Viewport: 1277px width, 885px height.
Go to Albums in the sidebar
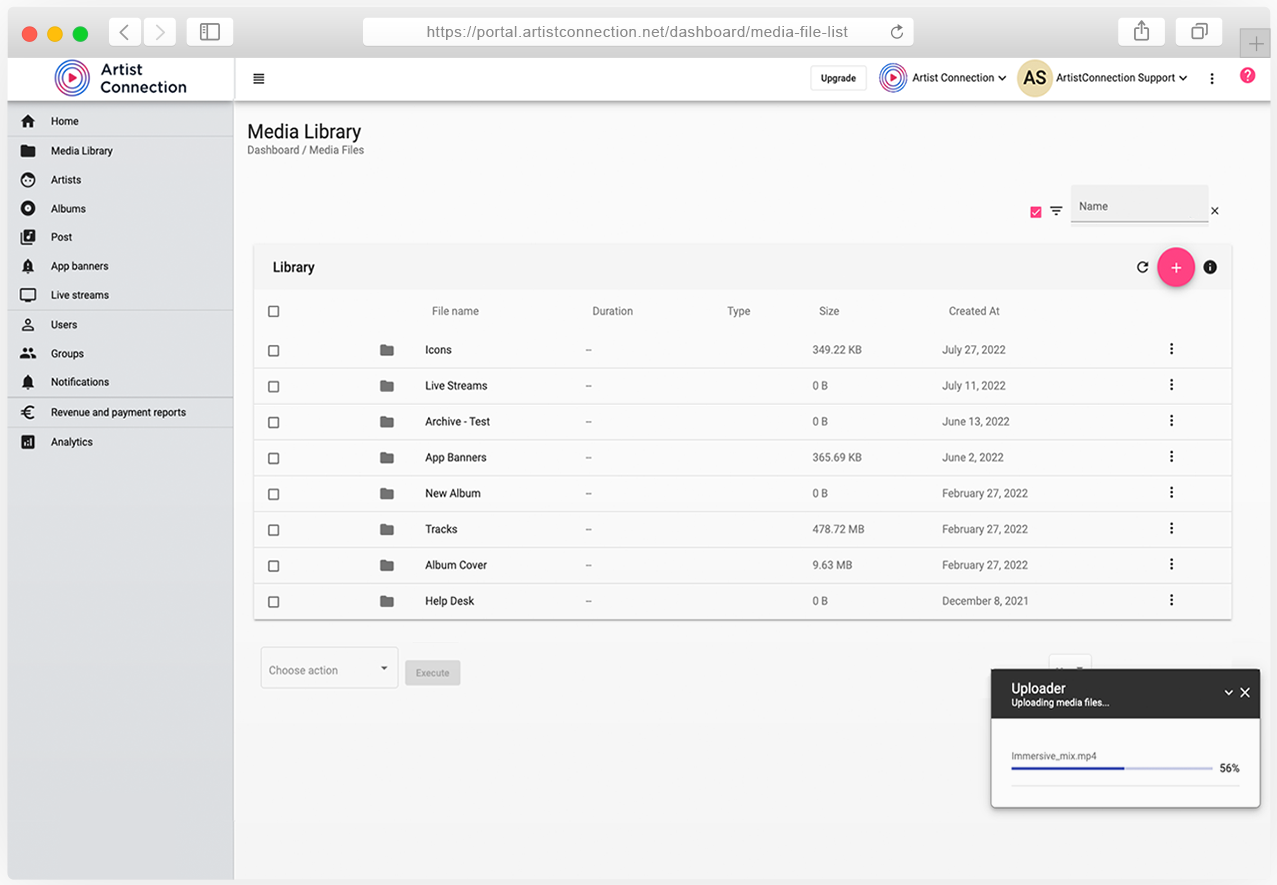(68, 209)
